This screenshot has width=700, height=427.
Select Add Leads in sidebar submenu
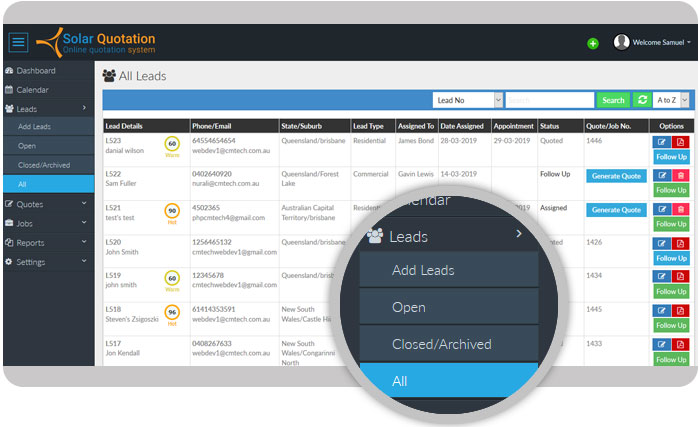point(48,126)
